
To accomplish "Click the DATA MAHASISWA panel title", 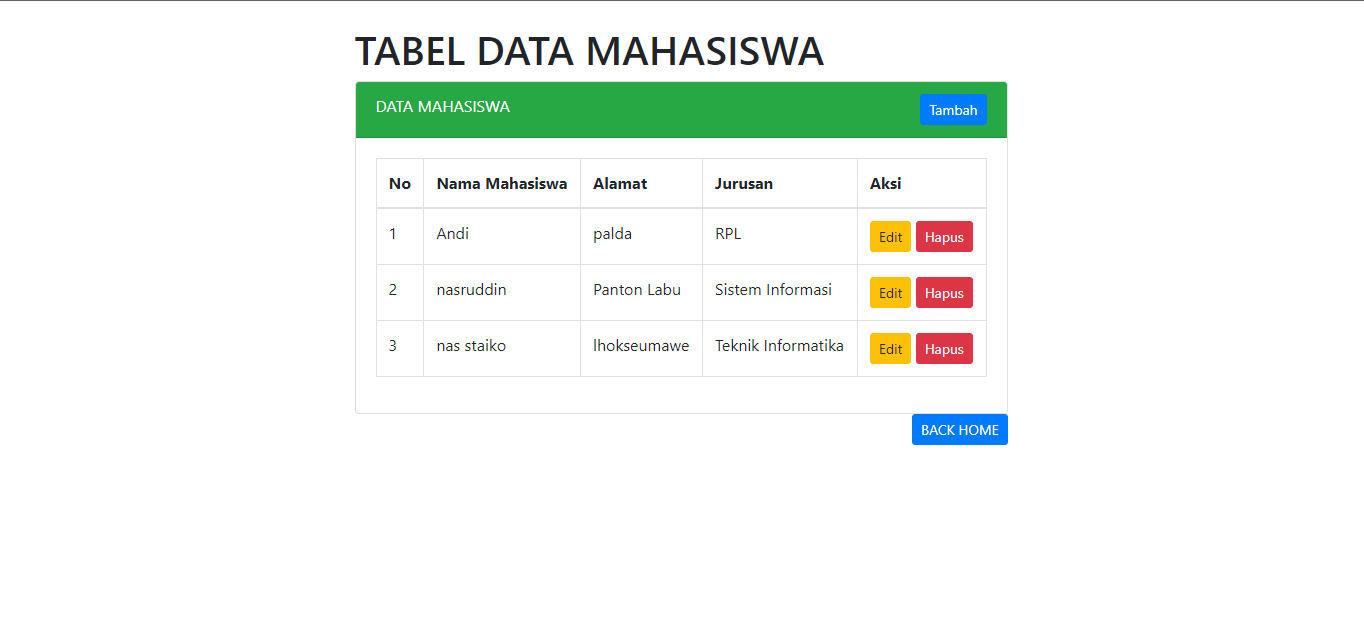I will point(442,106).
